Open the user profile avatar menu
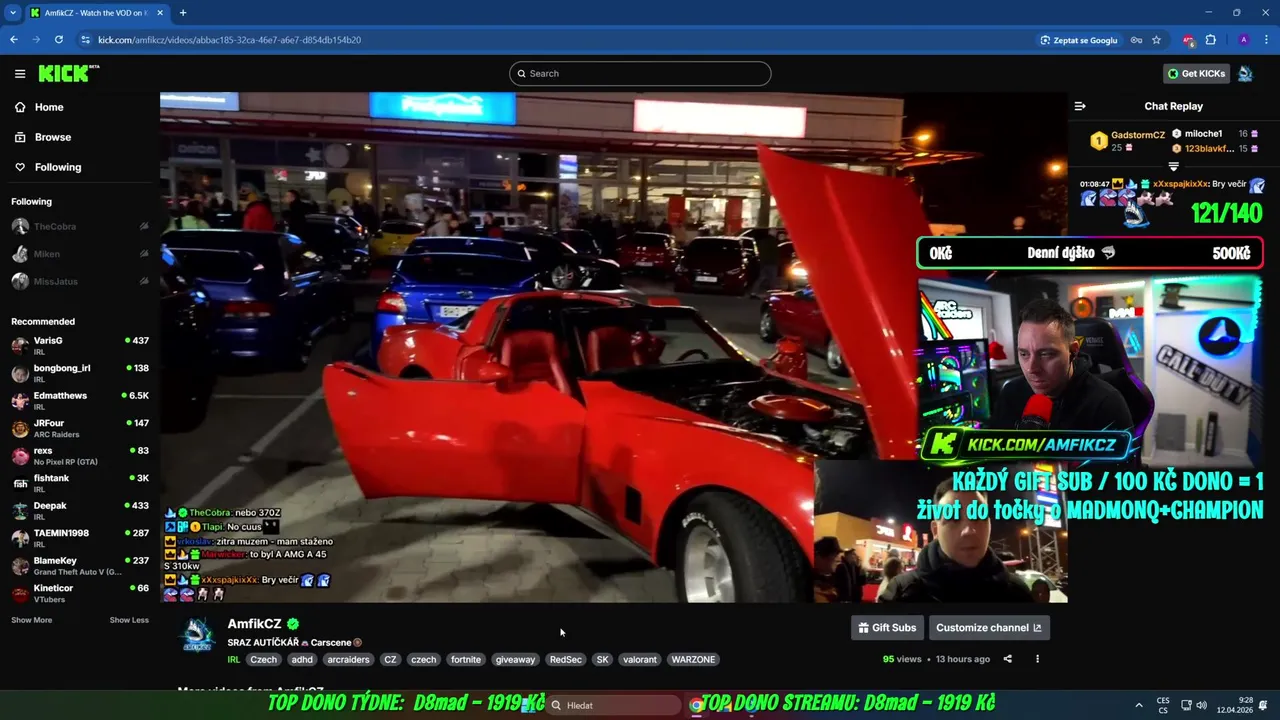 pyautogui.click(x=1245, y=73)
